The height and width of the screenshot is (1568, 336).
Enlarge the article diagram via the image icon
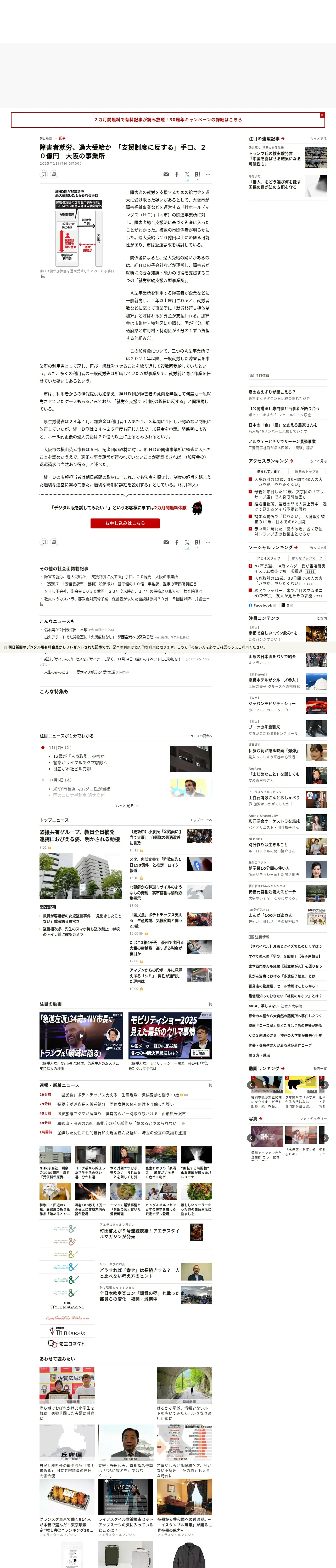pos(43,276)
